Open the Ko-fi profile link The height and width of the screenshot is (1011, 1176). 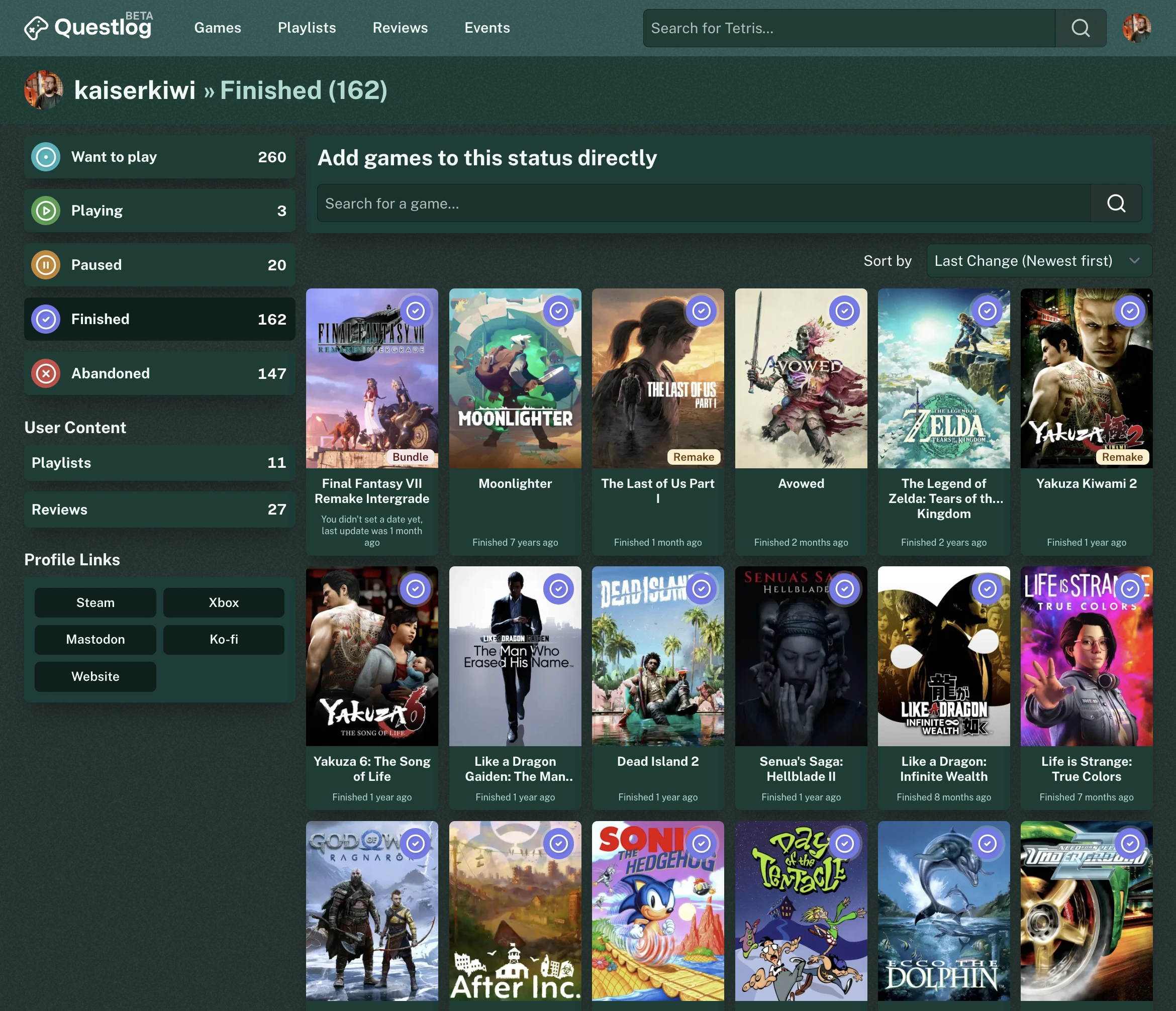point(224,639)
